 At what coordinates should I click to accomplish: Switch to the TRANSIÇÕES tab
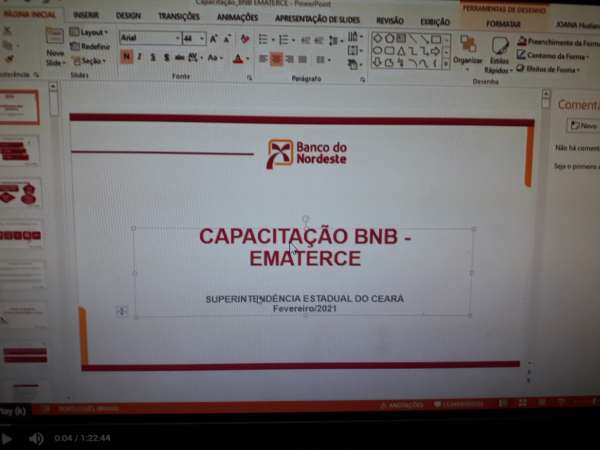pos(179,17)
